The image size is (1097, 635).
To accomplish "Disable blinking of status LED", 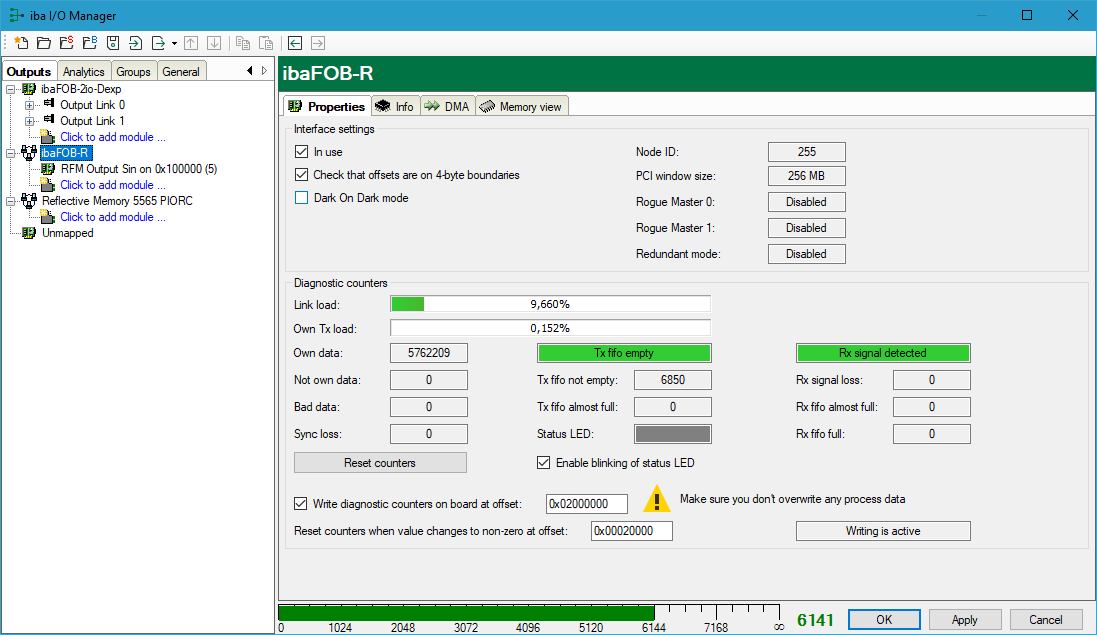I will click(544, 463).
